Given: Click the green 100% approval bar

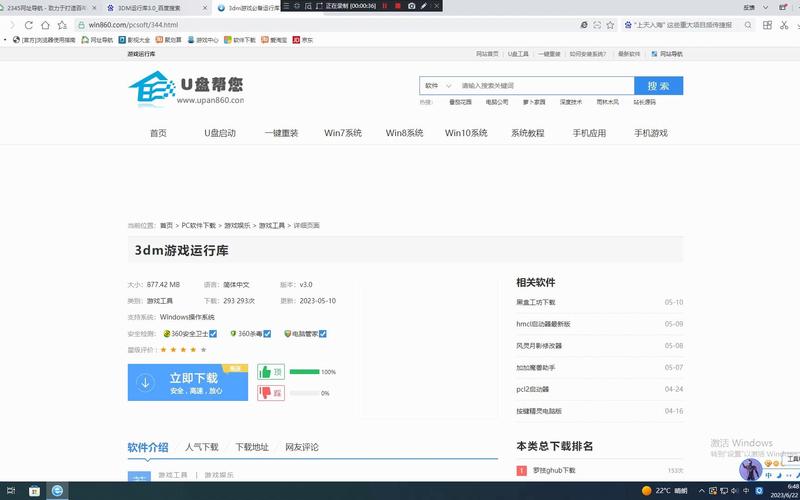Looking at the screenshot, I should click(305, 372).
